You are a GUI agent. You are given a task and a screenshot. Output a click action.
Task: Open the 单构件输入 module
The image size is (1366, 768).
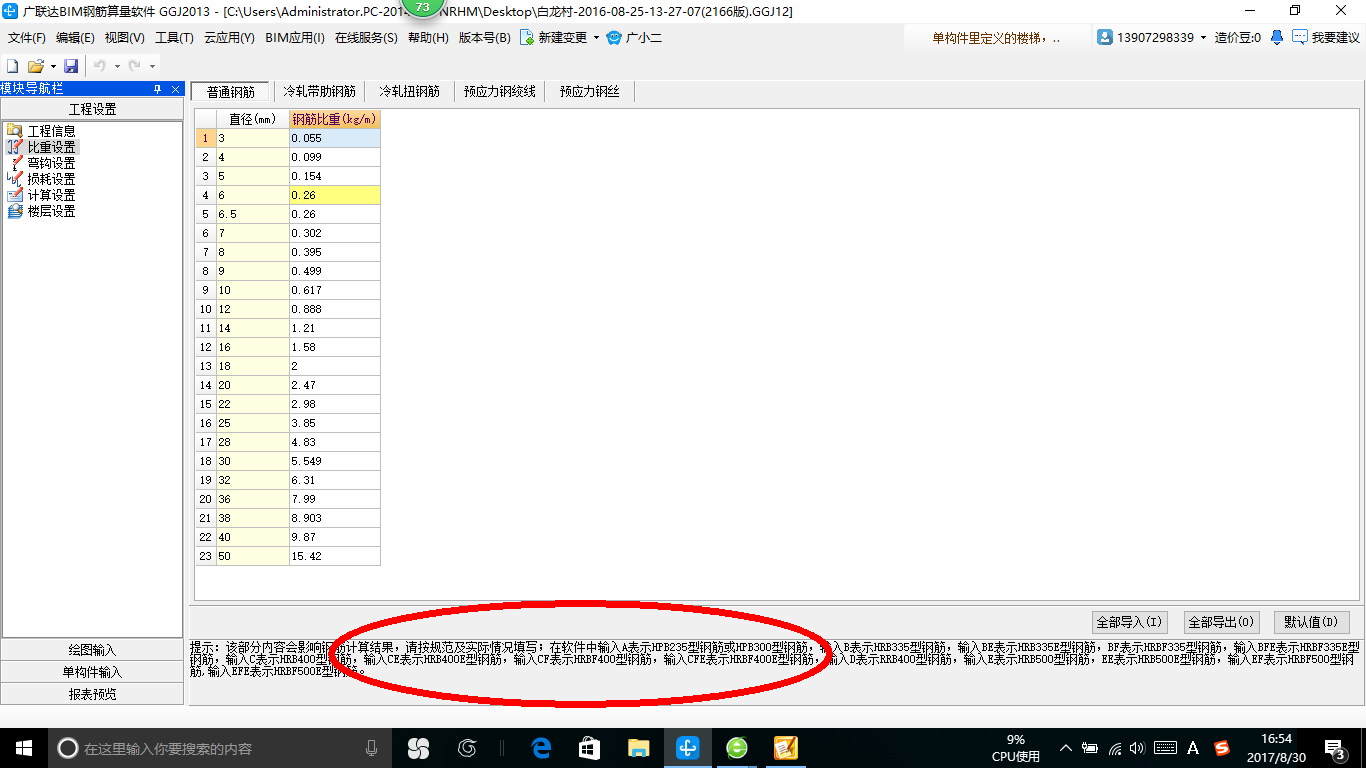pos(92,672)
